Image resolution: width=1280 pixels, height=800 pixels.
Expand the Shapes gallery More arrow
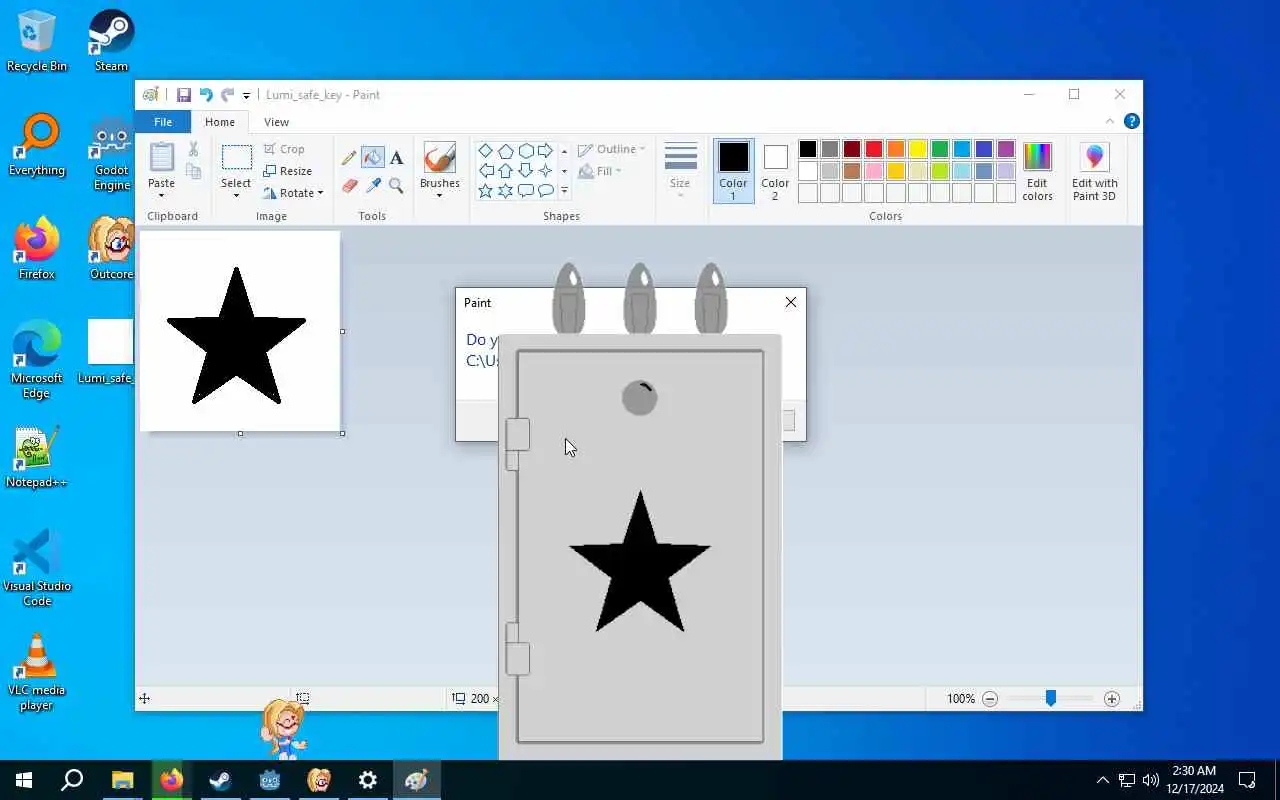[x=564, y=191]
